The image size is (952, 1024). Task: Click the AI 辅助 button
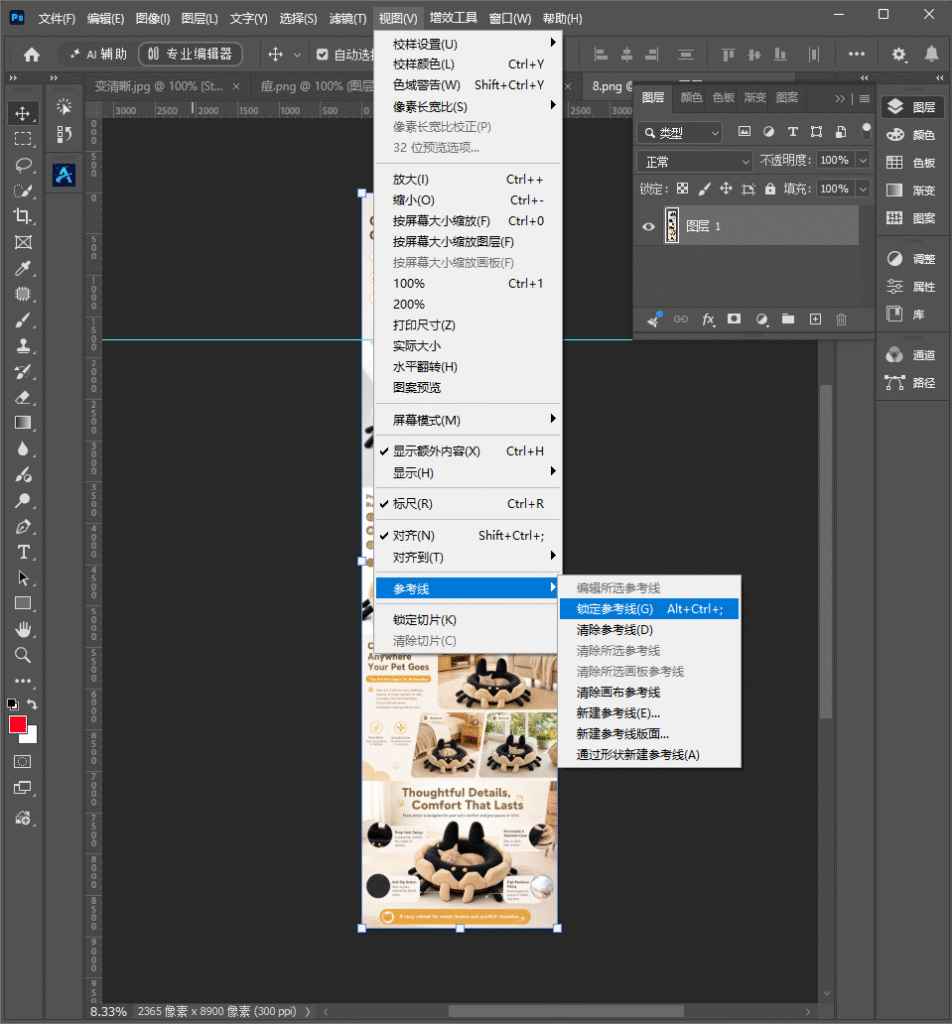98,54
